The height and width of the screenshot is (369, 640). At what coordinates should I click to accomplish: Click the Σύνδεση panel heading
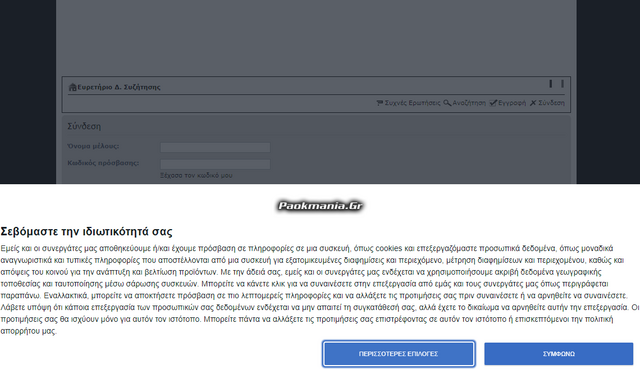click(x=84, y=126)
